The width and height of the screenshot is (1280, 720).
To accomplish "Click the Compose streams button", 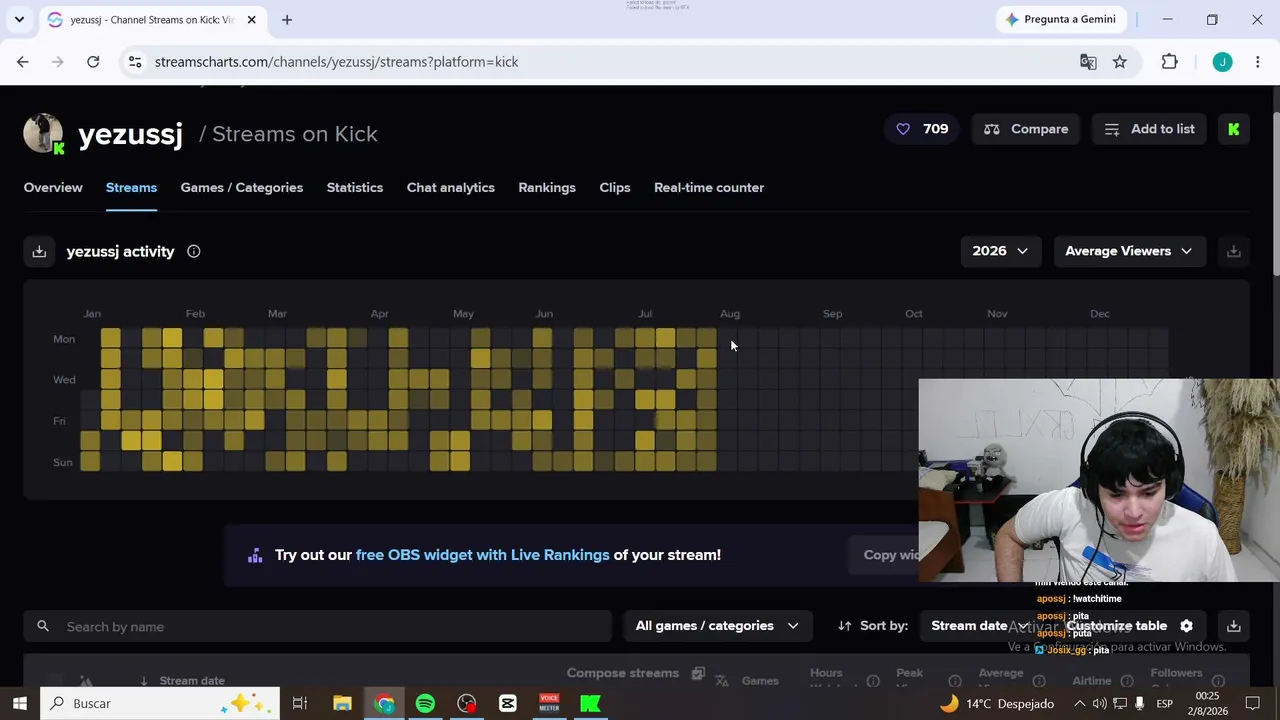I will (x=636, y=674).
